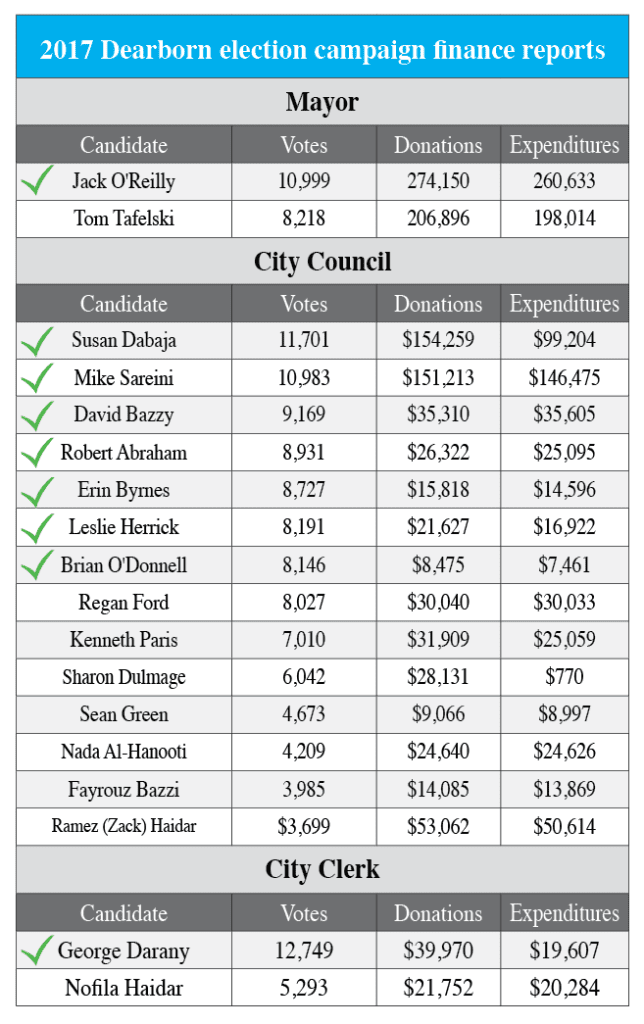This screenshot has height=1024, width=644.
Task: Select the Mayor section heading
Action: (x=322, y=101)
